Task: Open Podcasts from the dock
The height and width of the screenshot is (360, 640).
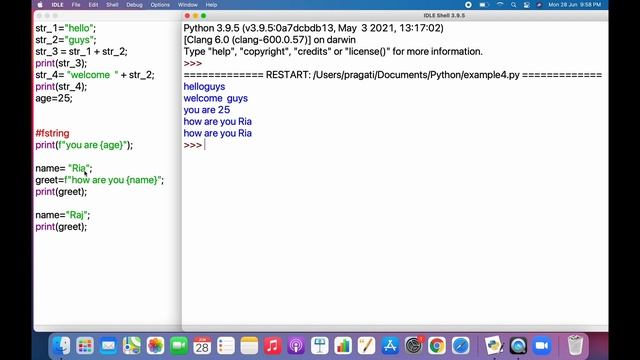Action: 296,346
